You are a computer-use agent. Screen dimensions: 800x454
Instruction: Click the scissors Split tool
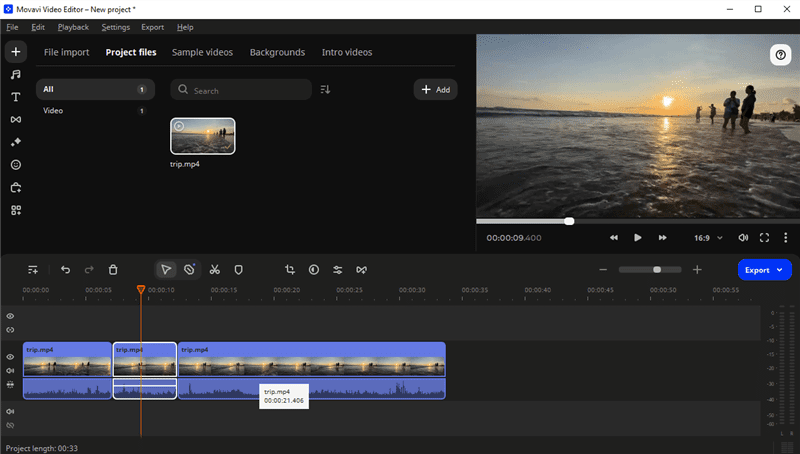point(214,269)
